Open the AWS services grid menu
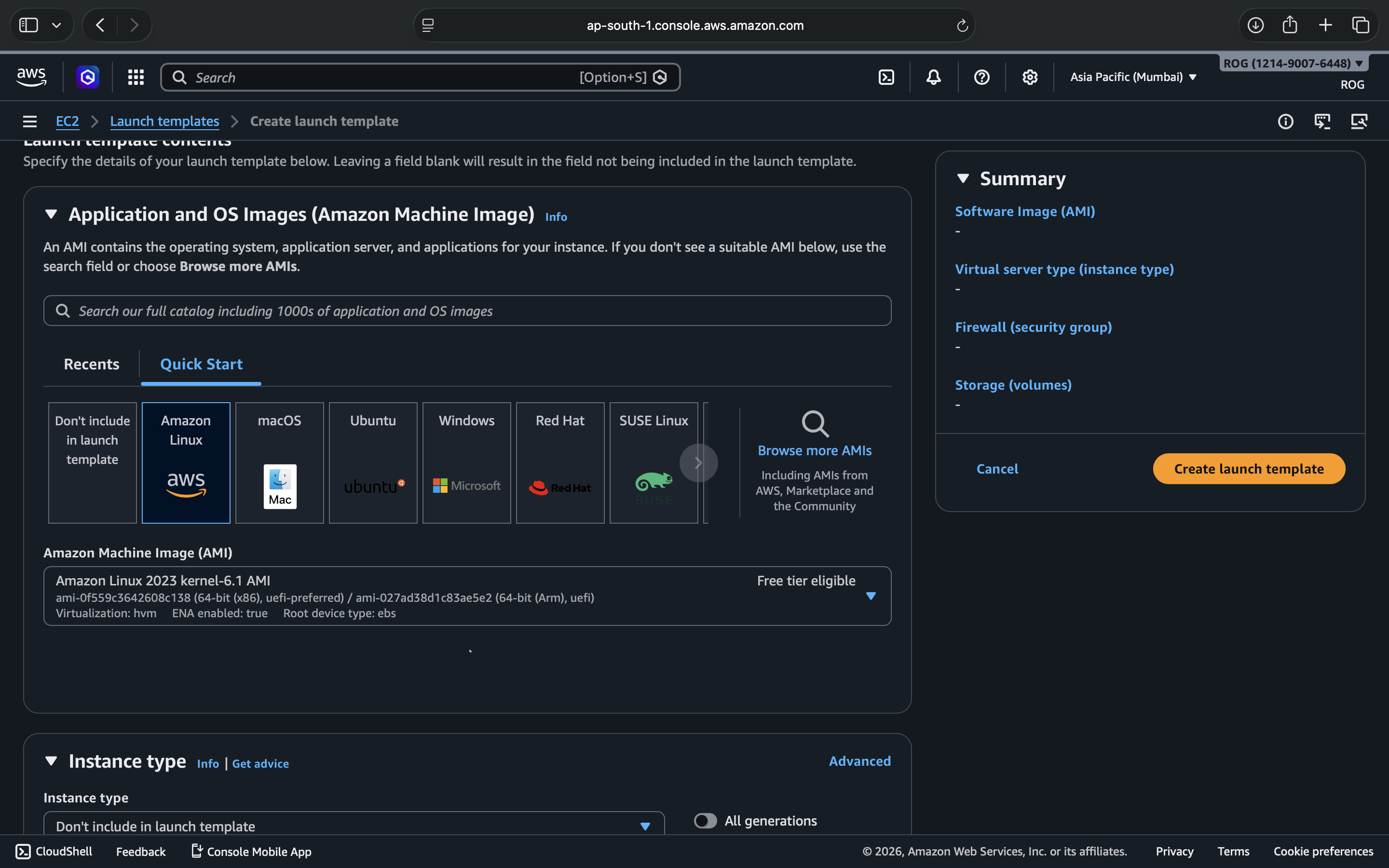 [x=136, y=77]
